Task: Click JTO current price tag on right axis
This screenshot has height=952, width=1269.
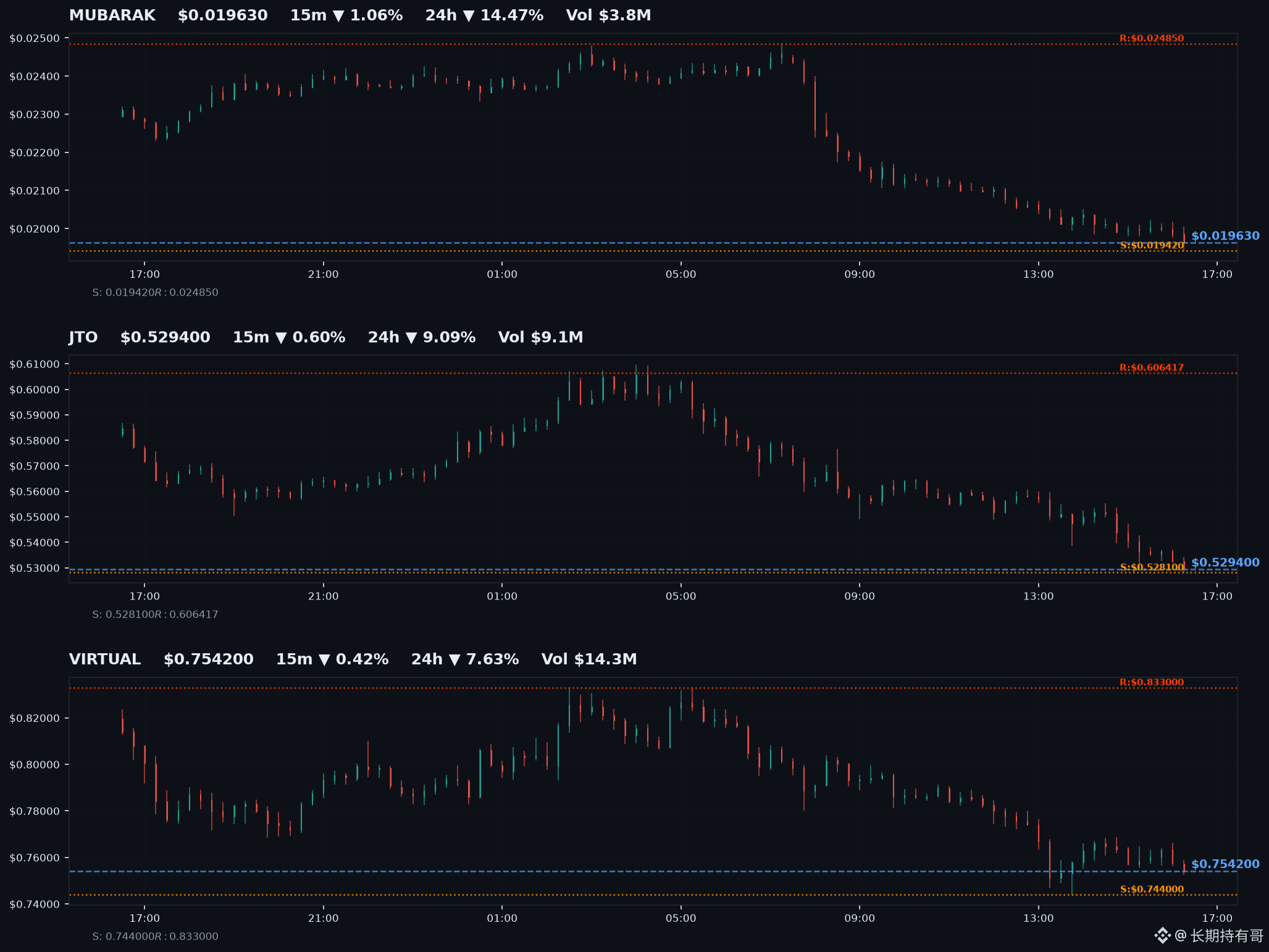Action: (1225, 562)
